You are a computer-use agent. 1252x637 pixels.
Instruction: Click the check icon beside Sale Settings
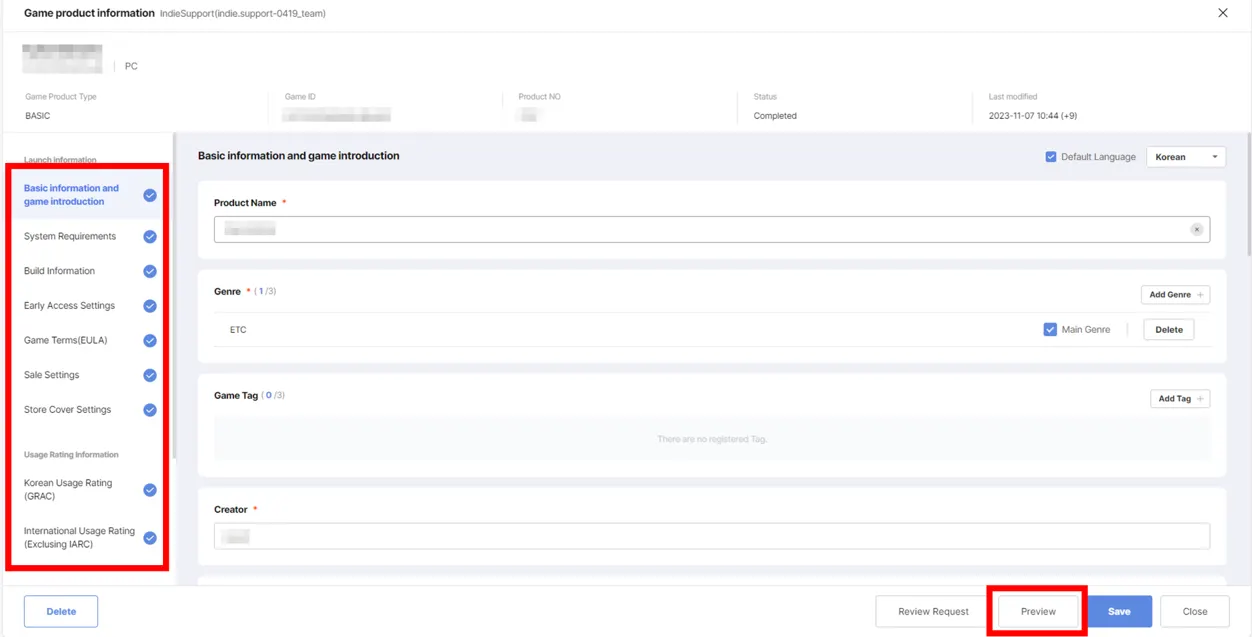pos(150,375)
